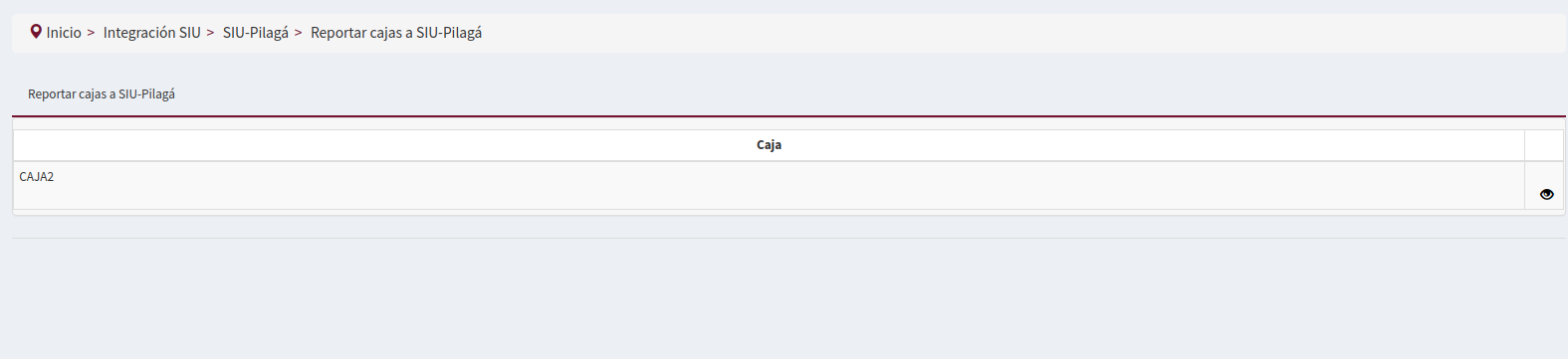Select the Reportar cajas a SIU-Pilagá tab
1568x359 pixels.
click(102, 94)
